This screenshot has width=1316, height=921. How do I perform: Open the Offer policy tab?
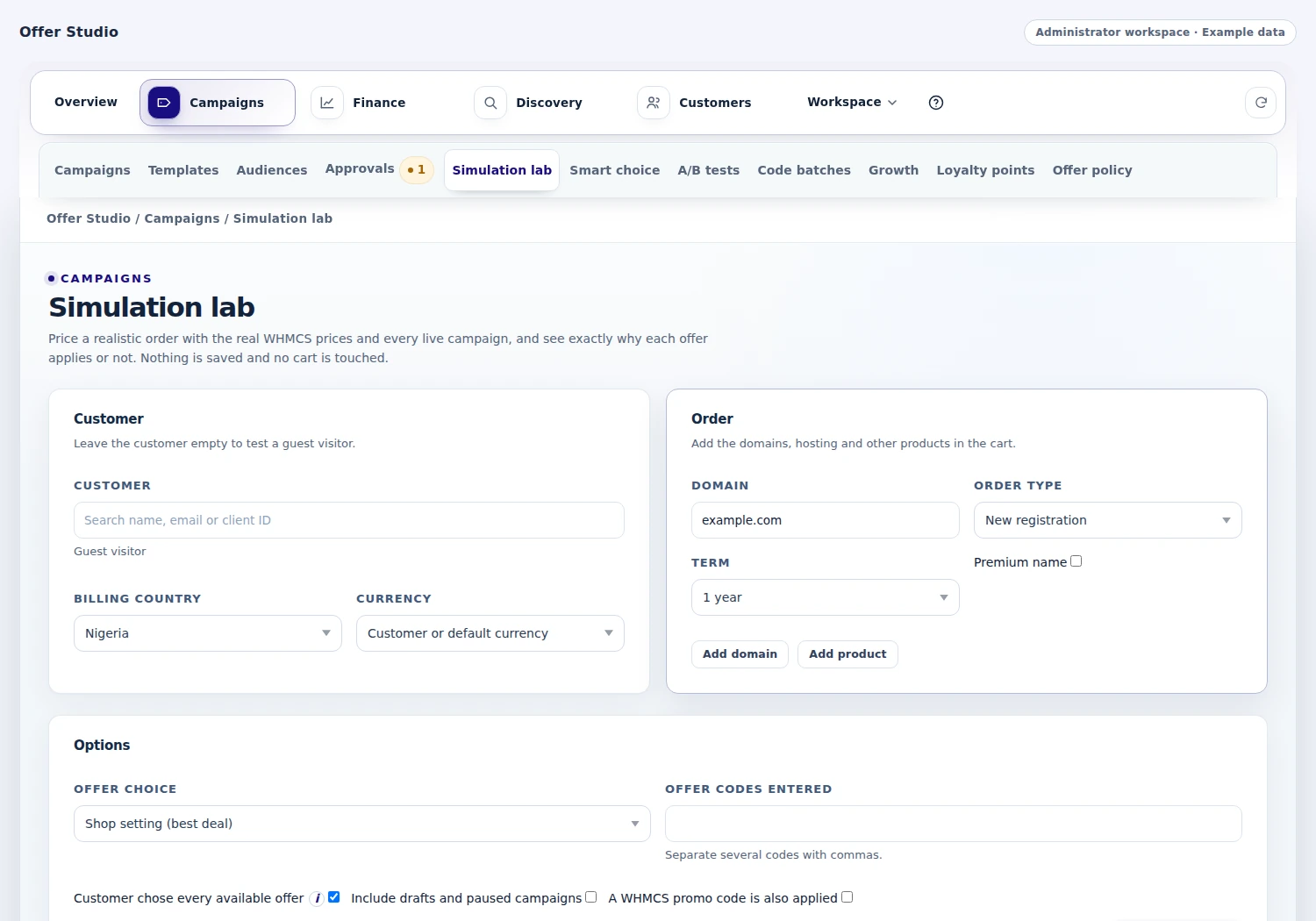1092,170
